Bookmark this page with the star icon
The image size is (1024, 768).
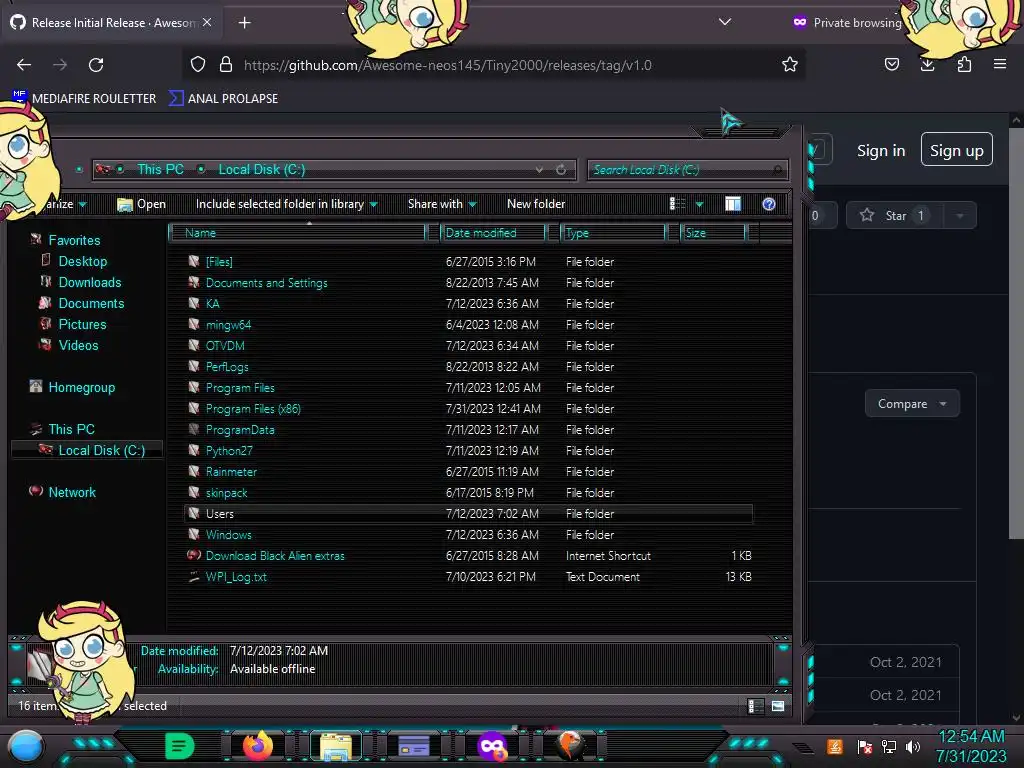click(x=790, y=65)
